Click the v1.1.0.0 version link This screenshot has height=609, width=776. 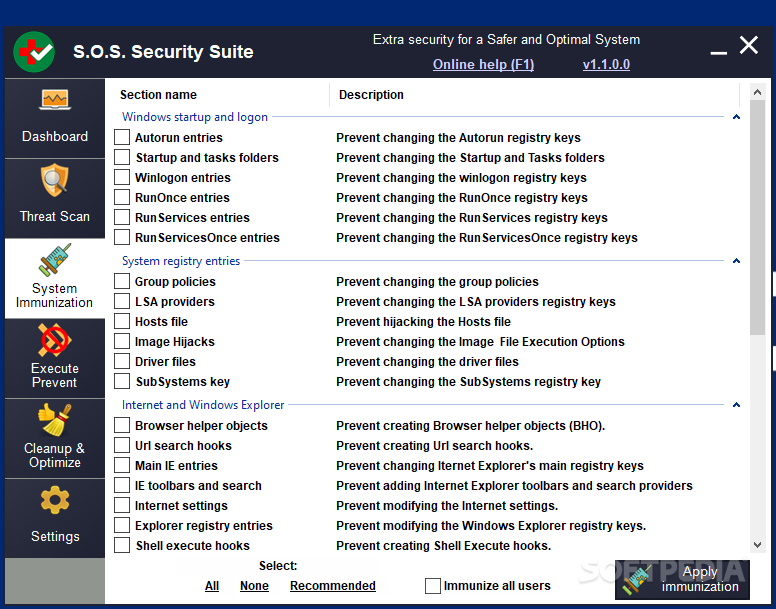coord(606,65)
